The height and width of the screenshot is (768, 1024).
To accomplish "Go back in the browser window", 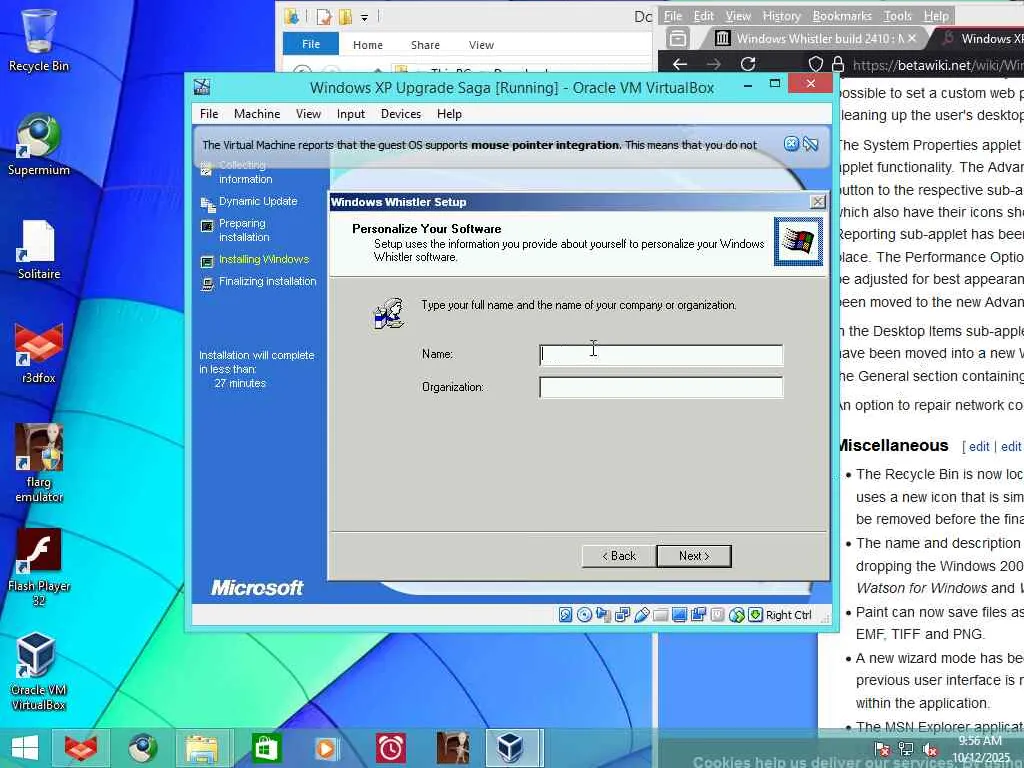I will (680, 64).
